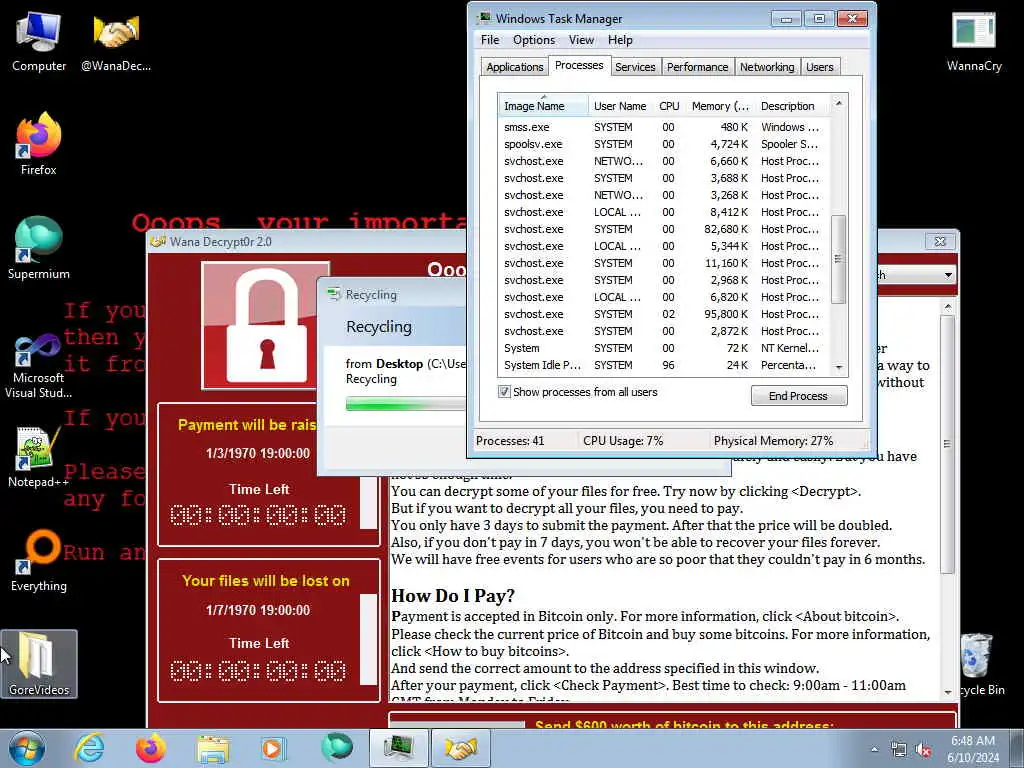Click files lost countdown bar

click(x=369, y=639)
